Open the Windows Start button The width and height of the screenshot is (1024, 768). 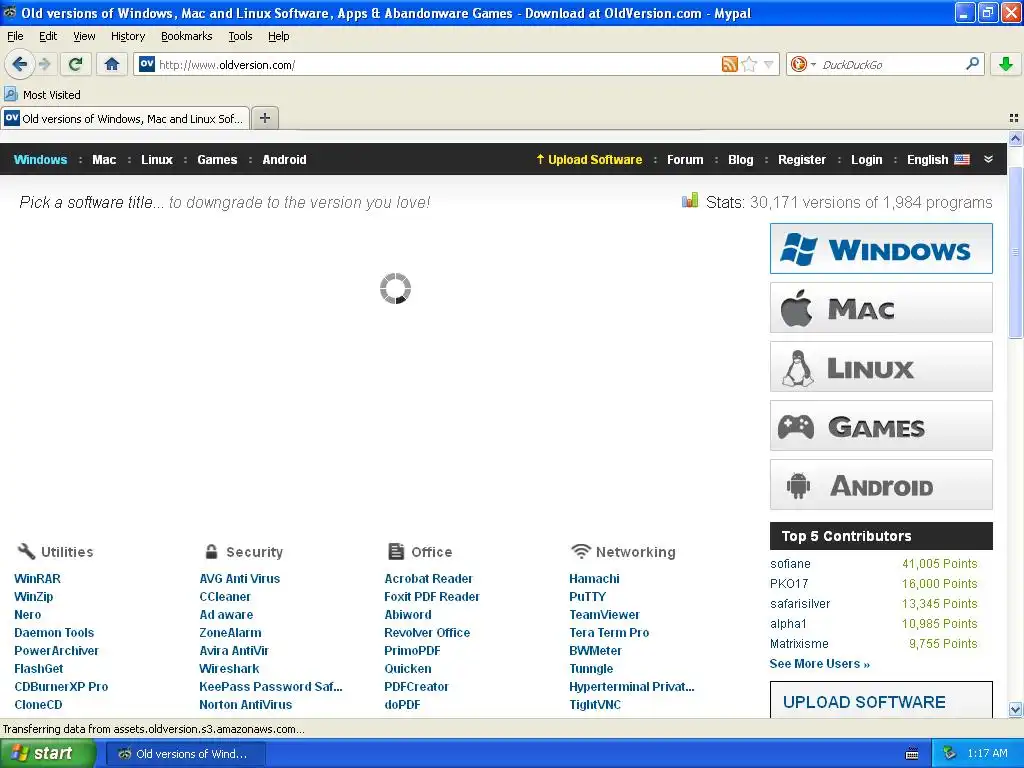tap(48, 754)
